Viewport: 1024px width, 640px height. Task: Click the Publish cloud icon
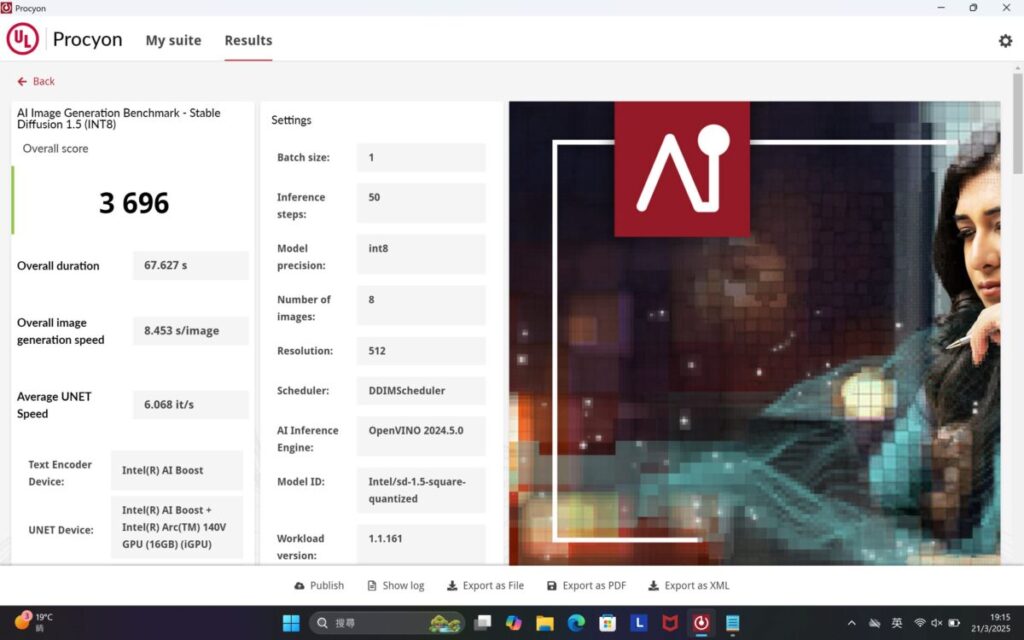299,586
